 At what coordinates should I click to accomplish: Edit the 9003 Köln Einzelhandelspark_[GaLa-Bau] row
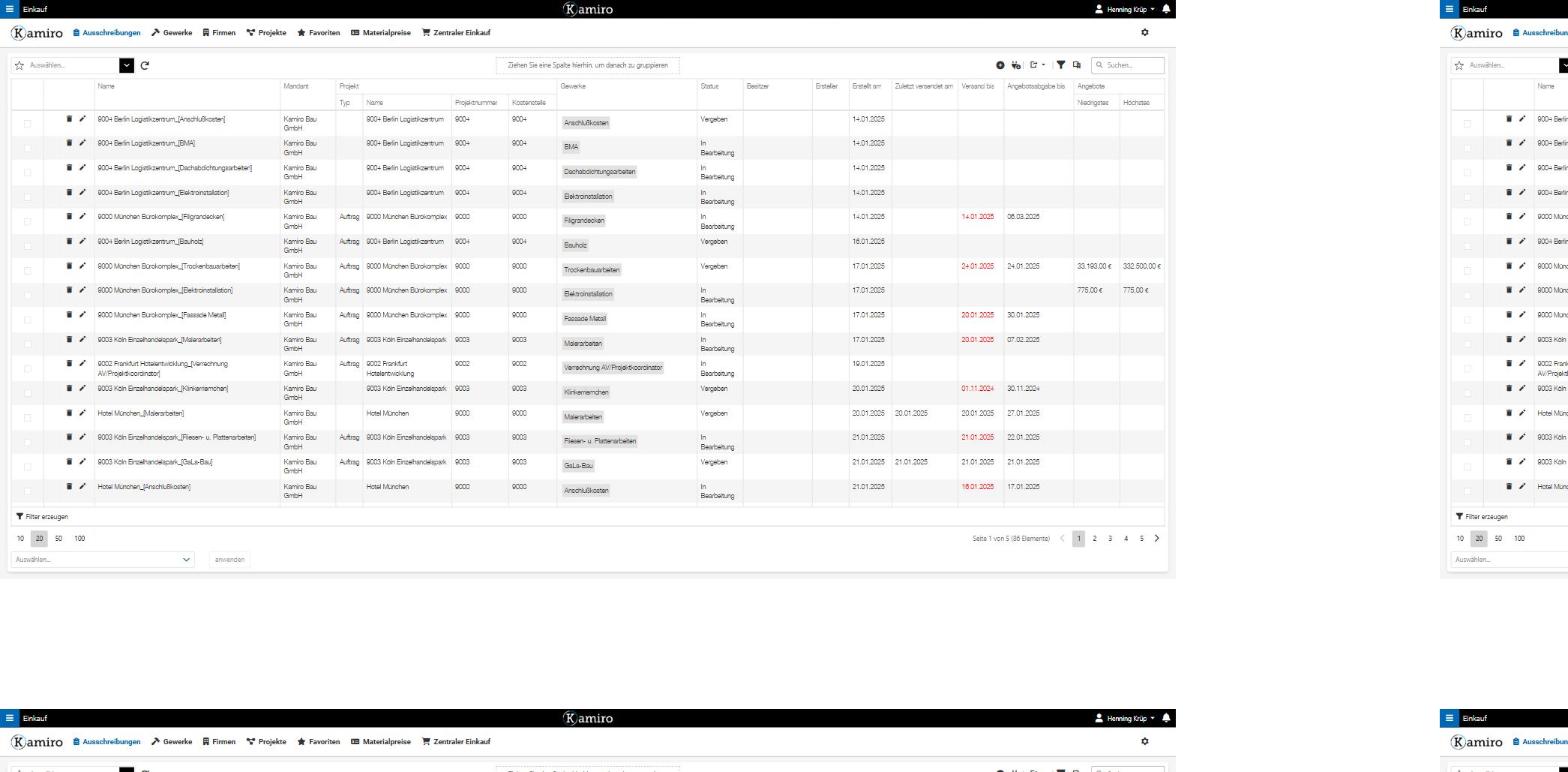click(x=82, y=462)
